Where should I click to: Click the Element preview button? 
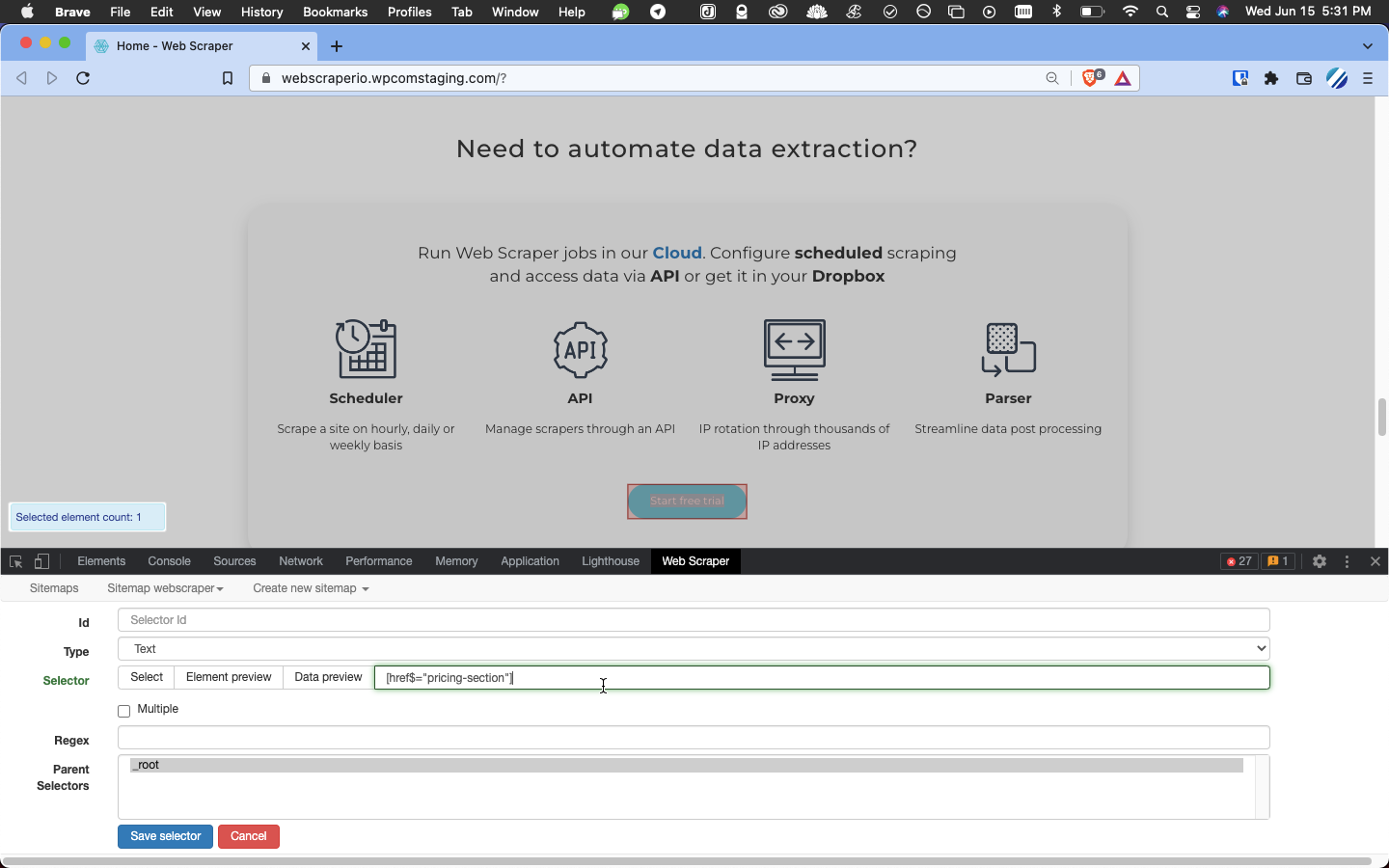click(x=229, y=677)
